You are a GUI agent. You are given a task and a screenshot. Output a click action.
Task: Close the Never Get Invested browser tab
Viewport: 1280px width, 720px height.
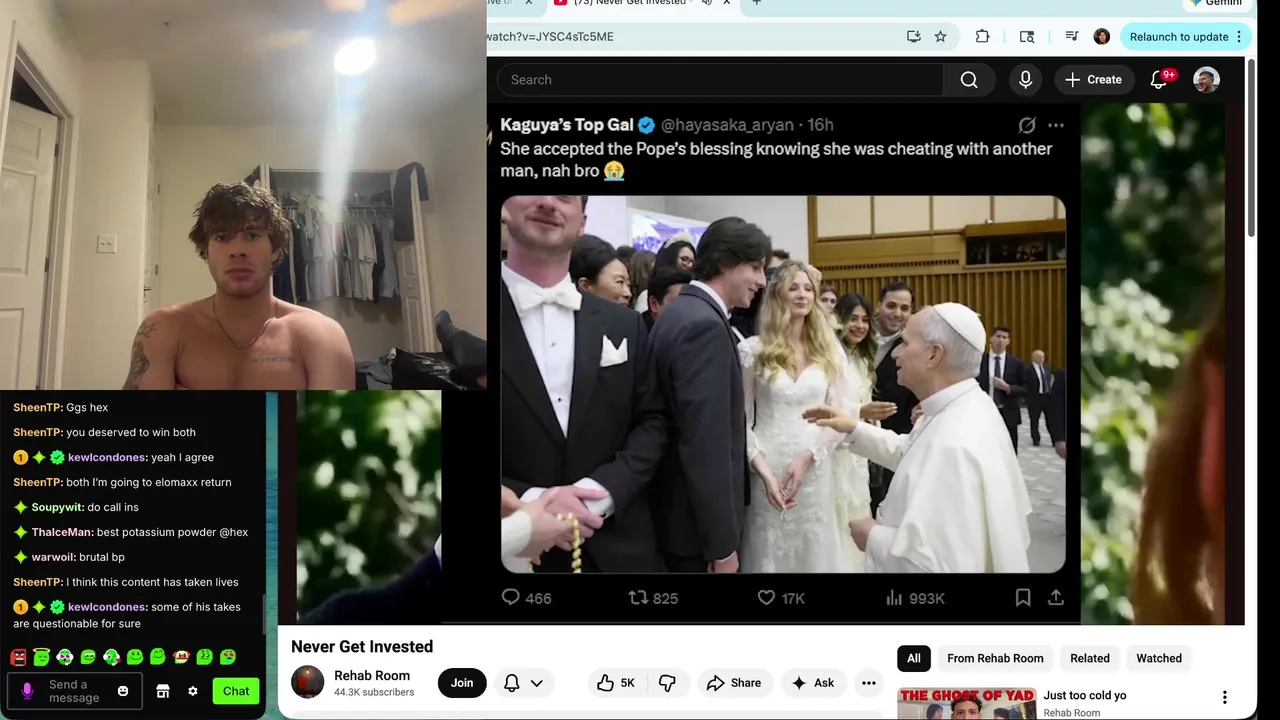726,3
